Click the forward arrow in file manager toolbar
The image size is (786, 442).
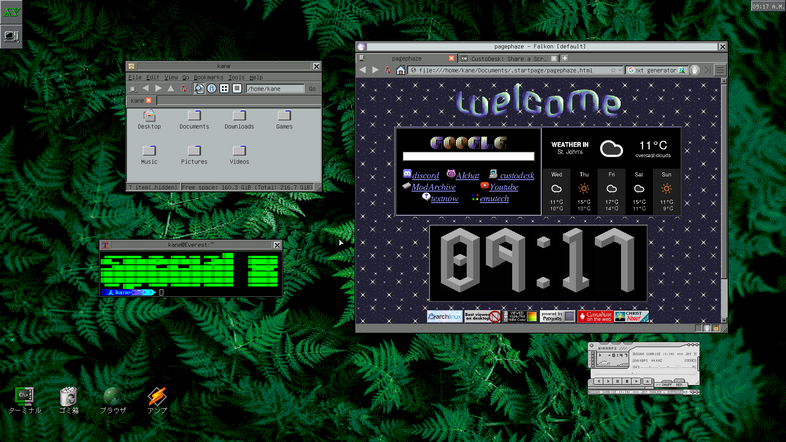point(158,89)
